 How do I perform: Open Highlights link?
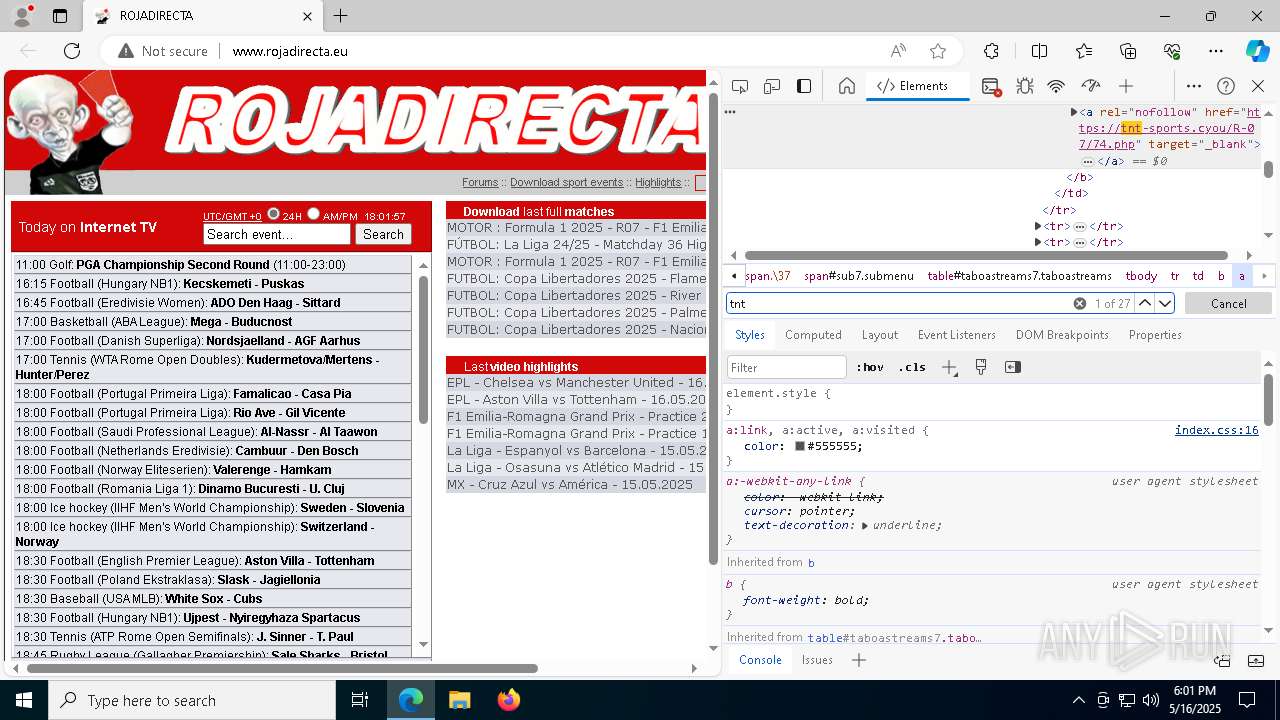(658, 182)
